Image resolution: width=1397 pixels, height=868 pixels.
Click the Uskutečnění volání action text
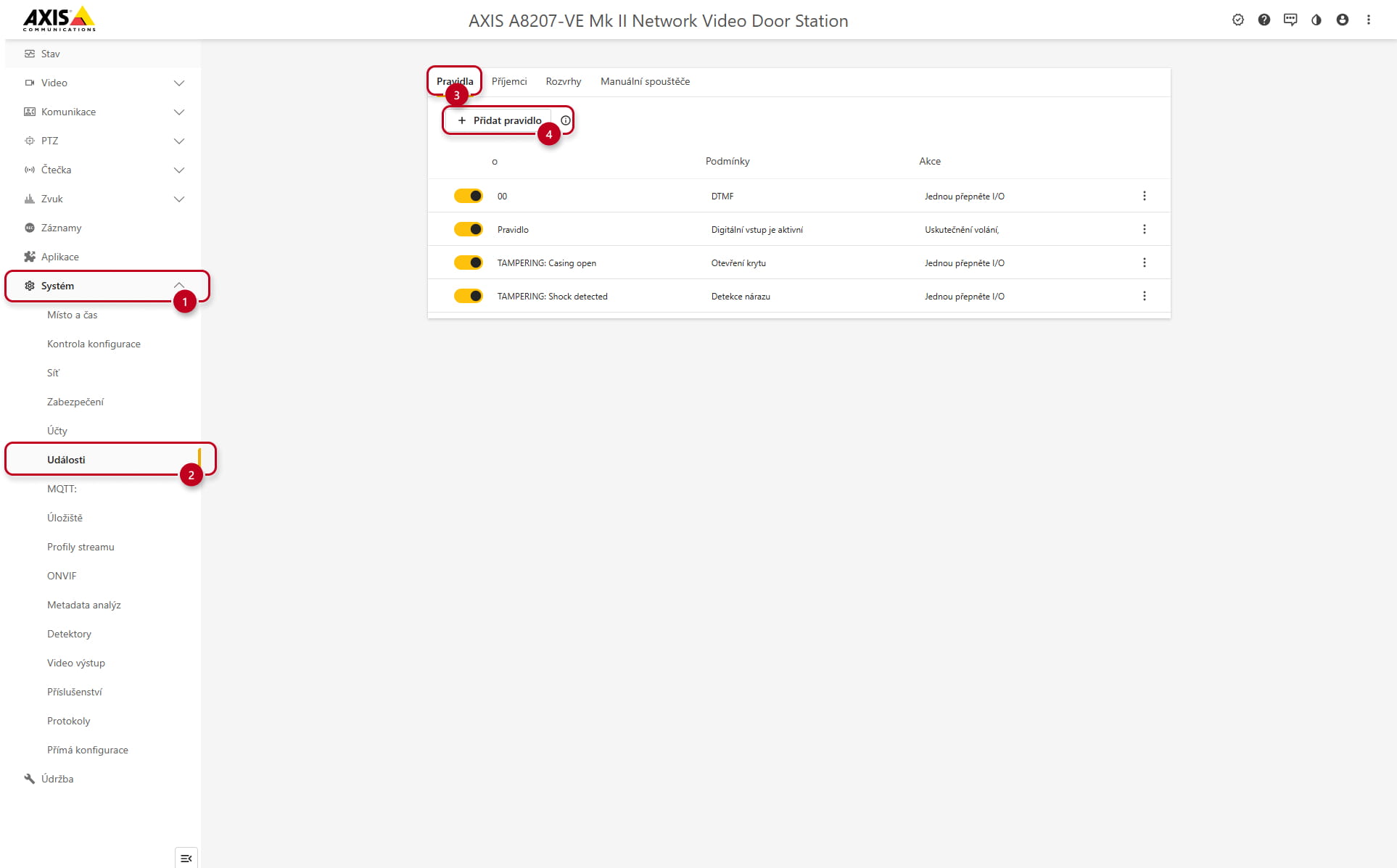pos(962,230)
